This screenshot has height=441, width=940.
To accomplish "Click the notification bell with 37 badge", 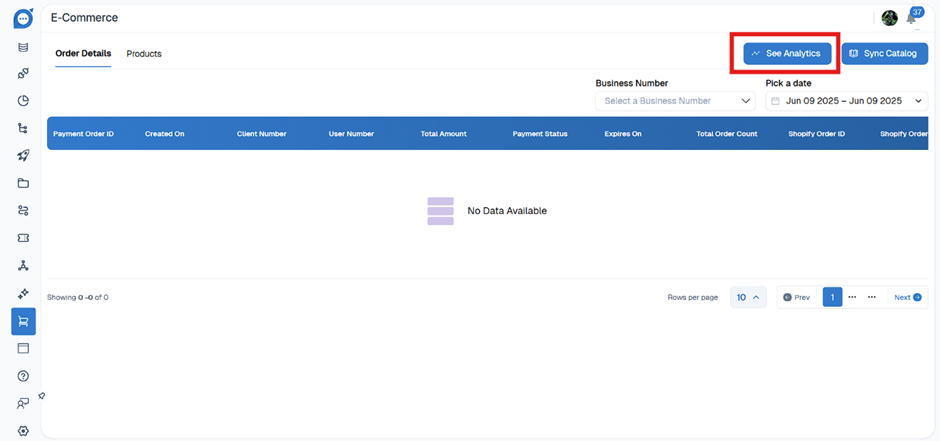I will coord(912,18).
